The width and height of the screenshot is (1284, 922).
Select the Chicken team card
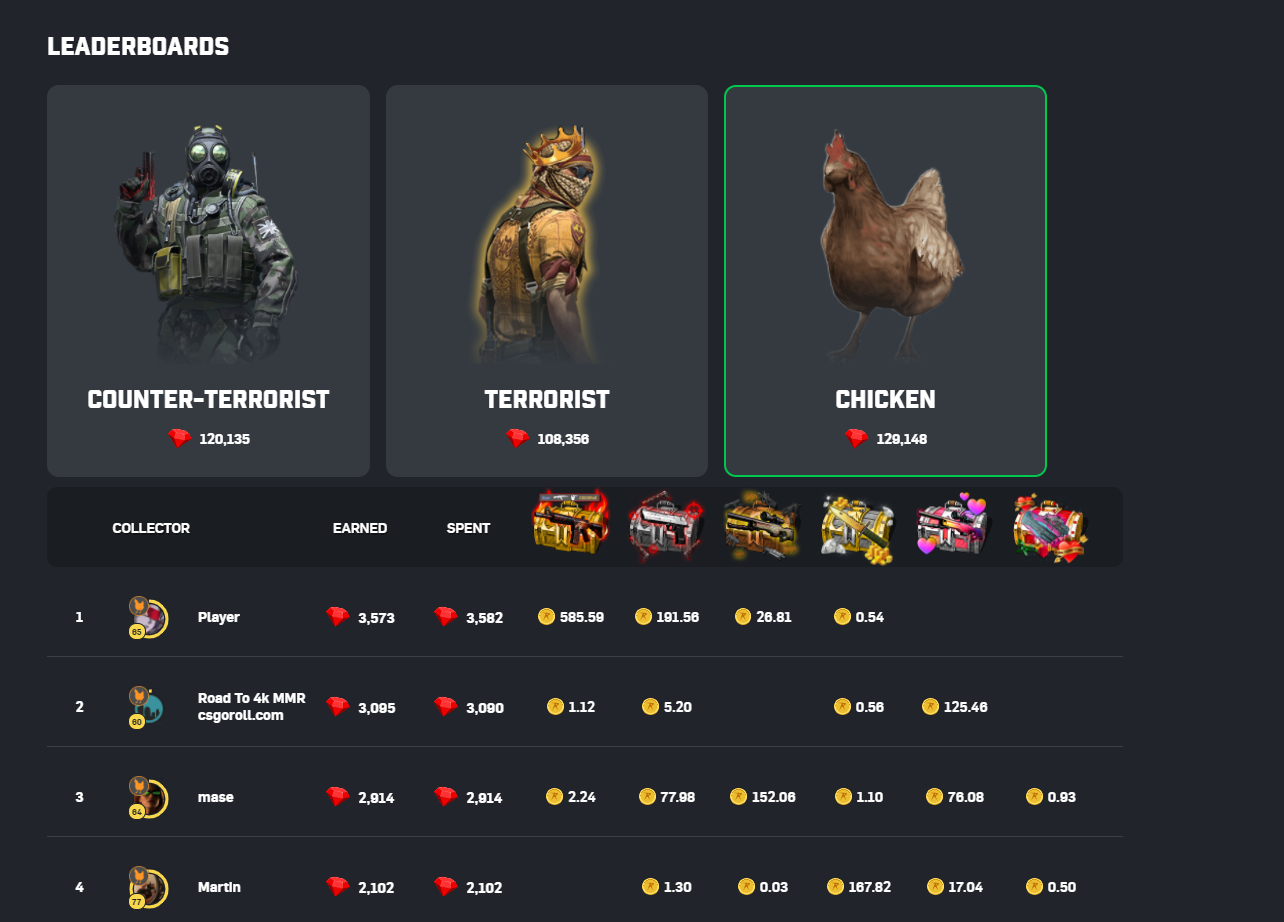tap(885, 281)
